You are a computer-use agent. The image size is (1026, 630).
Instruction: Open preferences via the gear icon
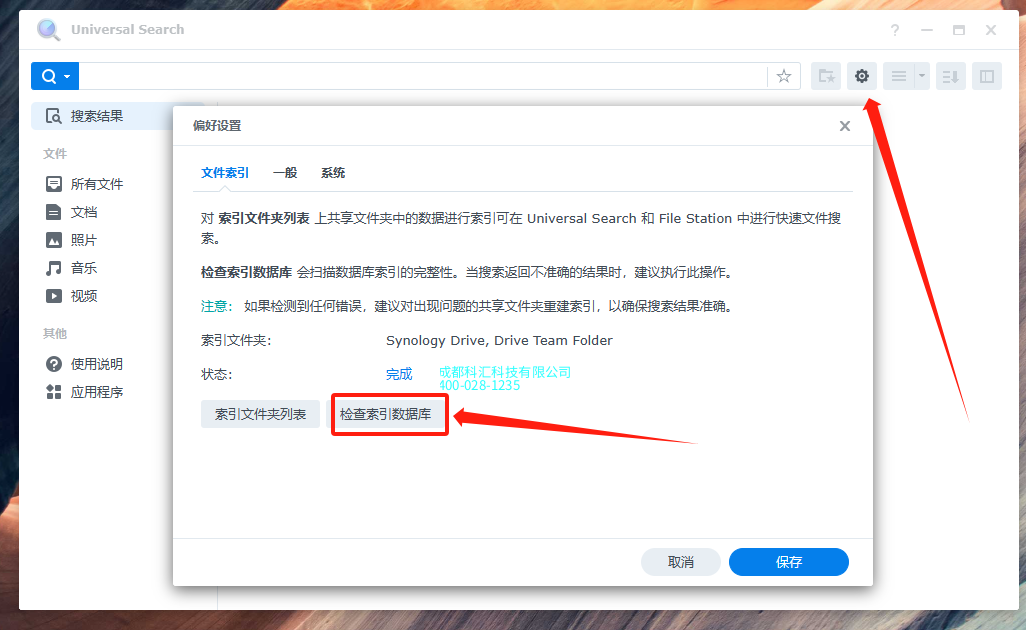(862, 77)
